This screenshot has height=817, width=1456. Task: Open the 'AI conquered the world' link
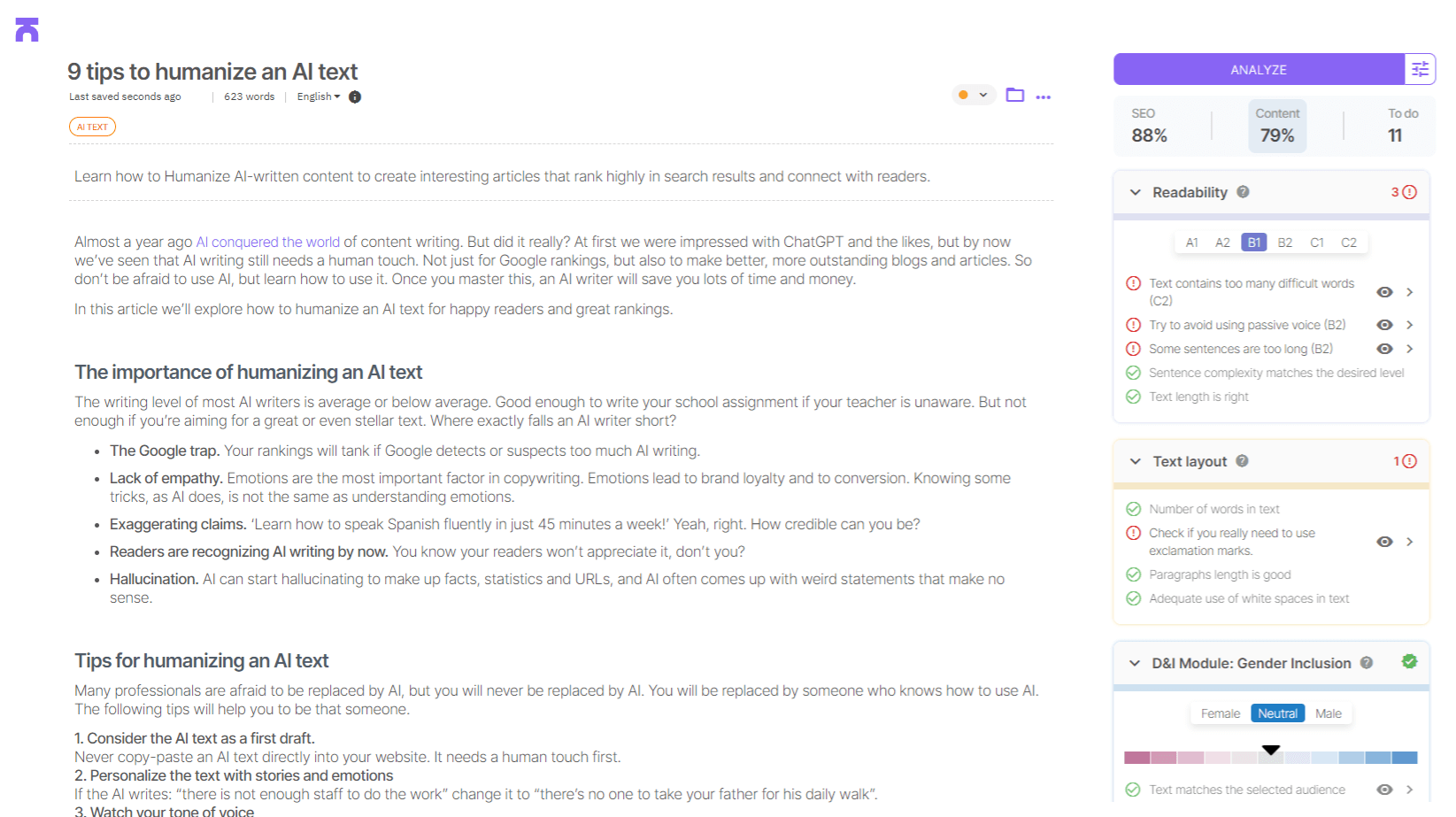(x=267, y=242)
